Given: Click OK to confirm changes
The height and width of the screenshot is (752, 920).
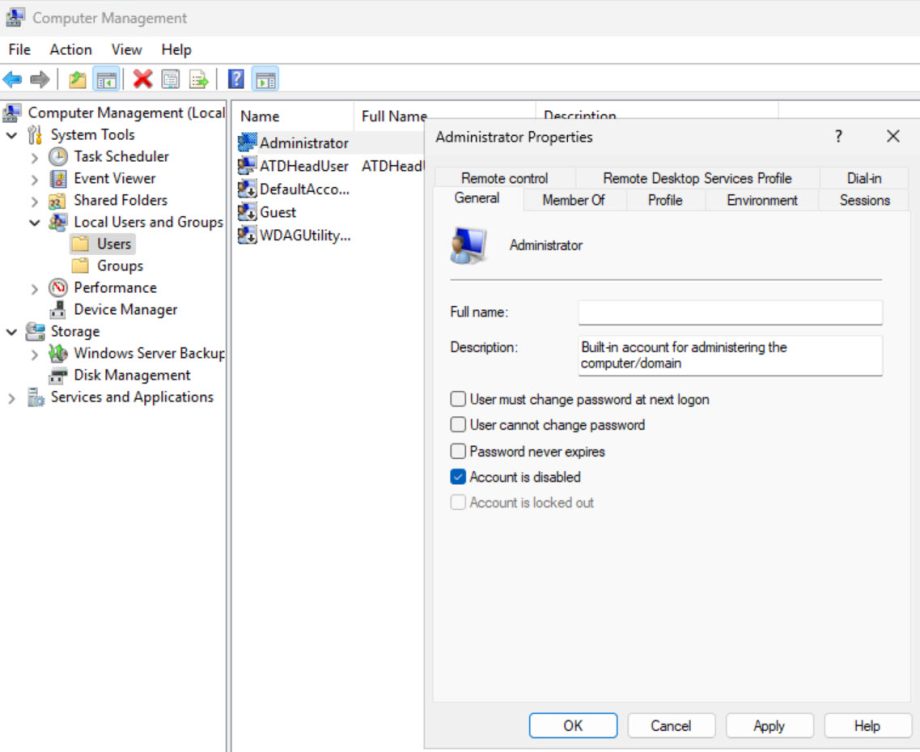Looking at the screenshot, I should [x=572, y=725].
